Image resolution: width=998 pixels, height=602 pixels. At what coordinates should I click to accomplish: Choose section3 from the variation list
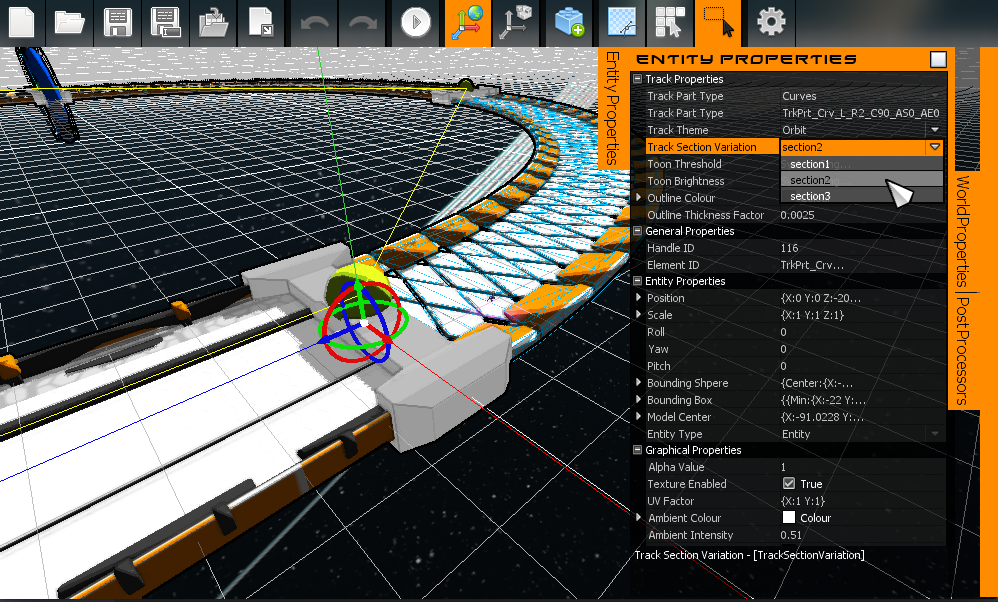tap(854, 196)
